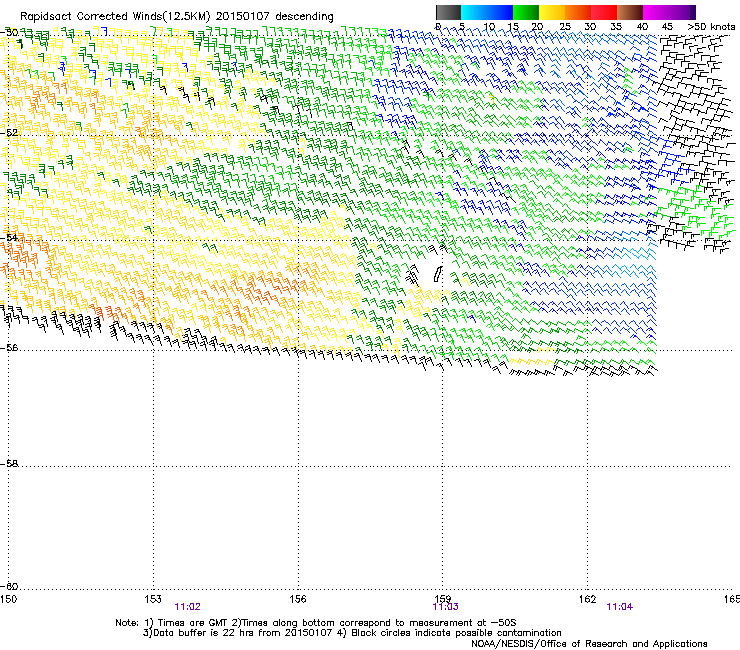Click the purple '11:03' time label
This screenshot has height=650, width=740.
(446, 607)
